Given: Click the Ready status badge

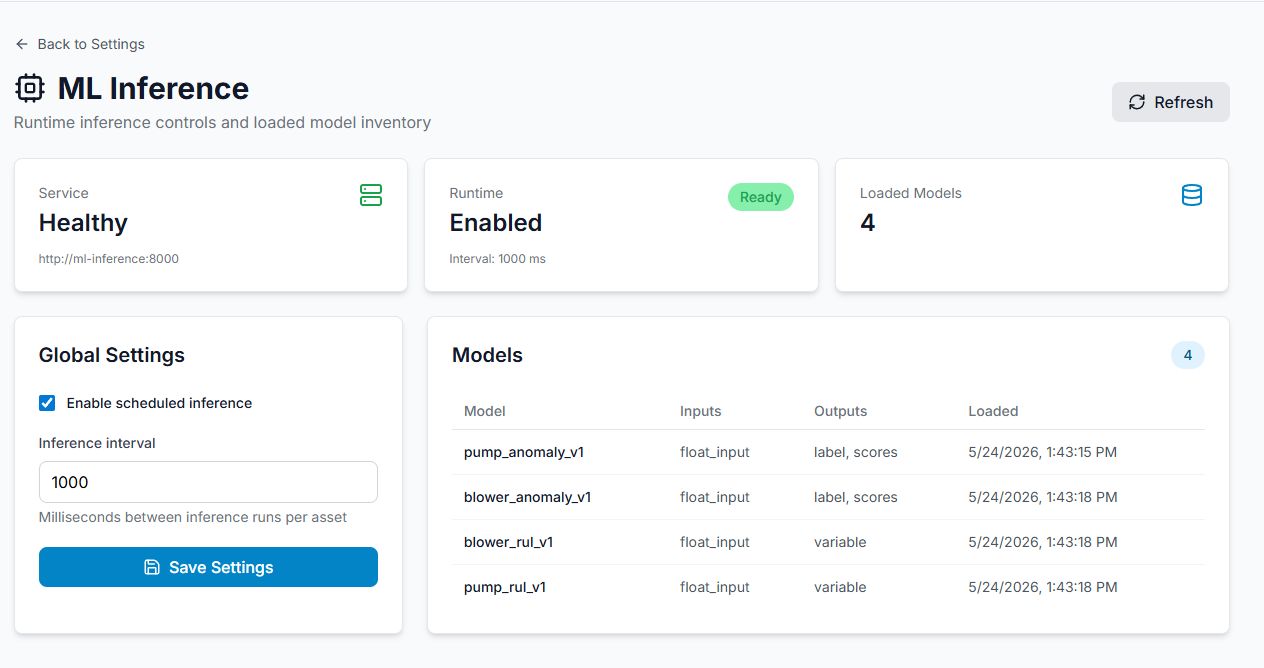Looking at the screenshot, I should pos(761,197).
